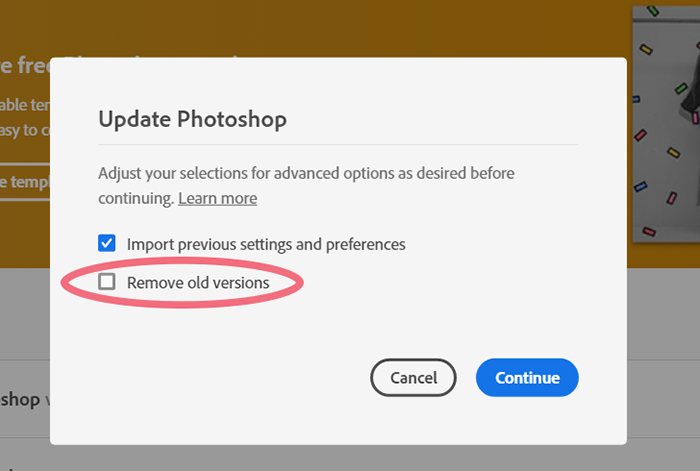700x471 pixels.
Task: Click Continue to start the update
Action: click(x=527, y=378)
